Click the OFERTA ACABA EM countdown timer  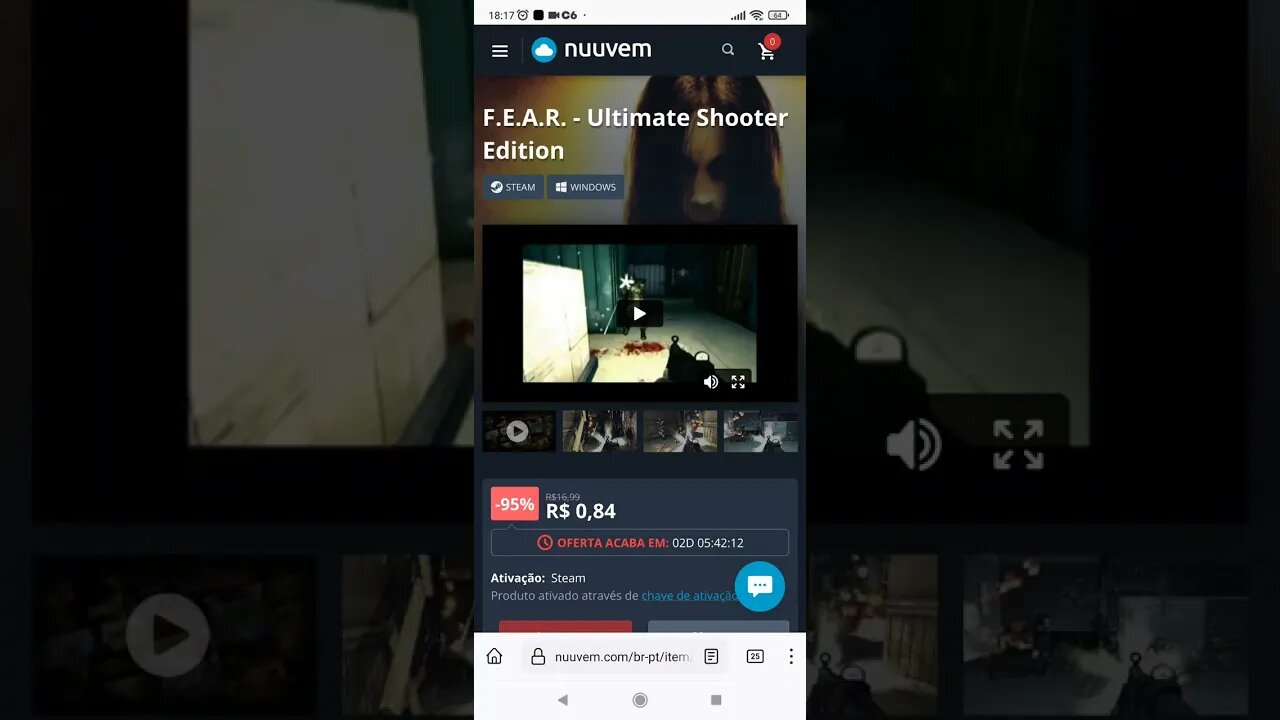pos(640,543)
